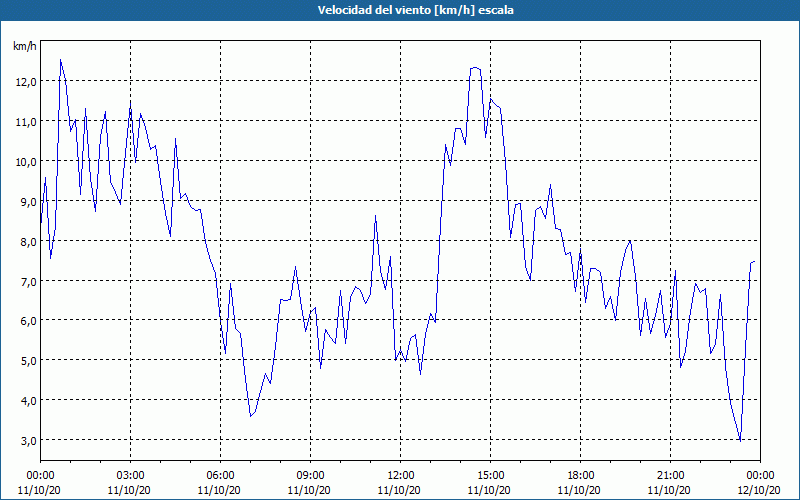Click the '21:00' time label on x-axis
The width and height of the screenshot is (800, 500).
click(670, 476)
